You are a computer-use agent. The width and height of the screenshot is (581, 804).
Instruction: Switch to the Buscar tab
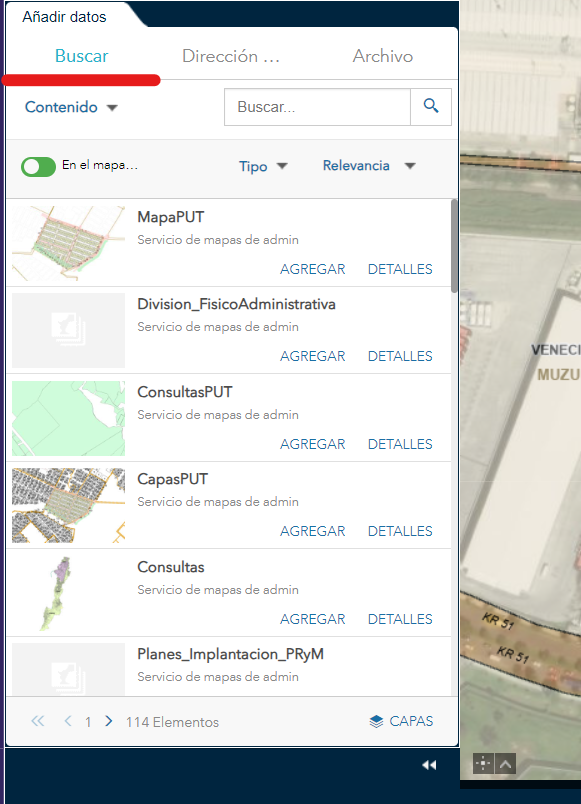[x=82, y=56]
